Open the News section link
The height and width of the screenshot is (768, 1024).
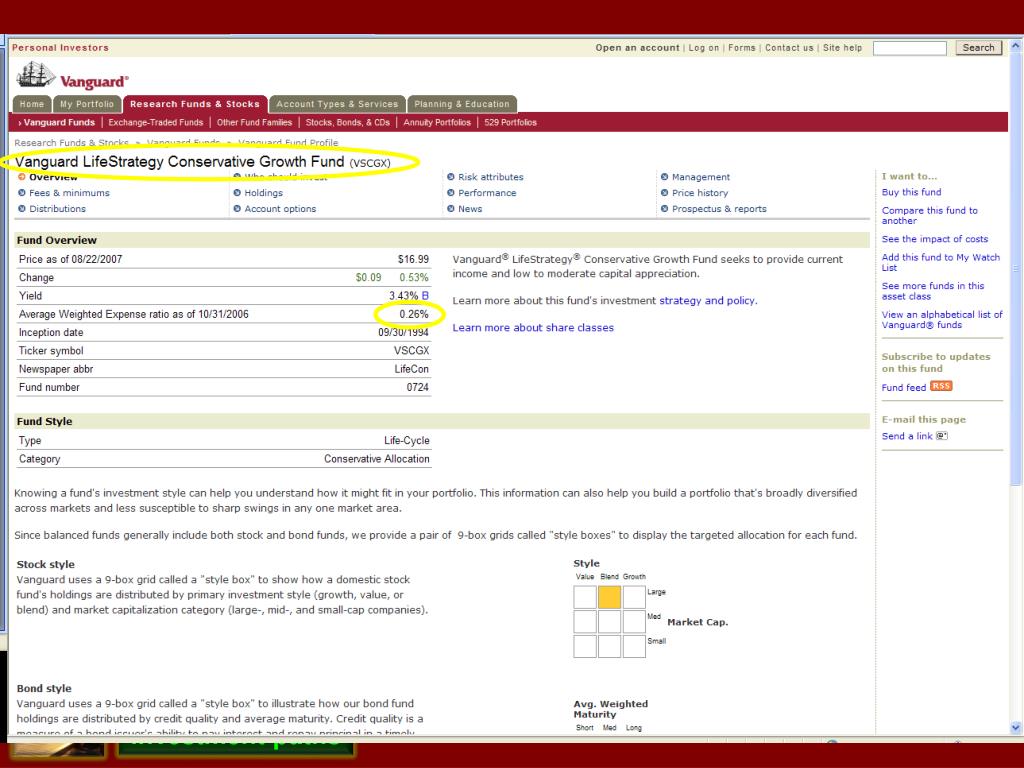point(470,208)
